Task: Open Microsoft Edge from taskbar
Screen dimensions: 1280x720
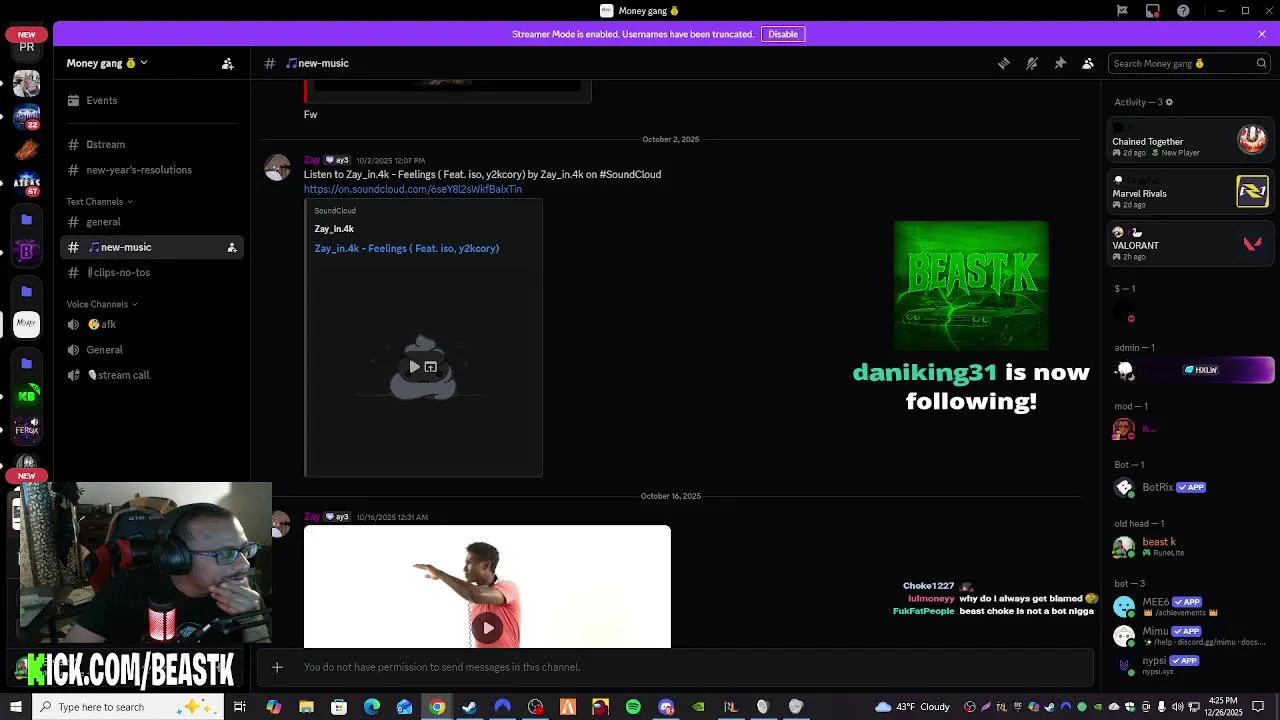Action: (x=372, y=707)
